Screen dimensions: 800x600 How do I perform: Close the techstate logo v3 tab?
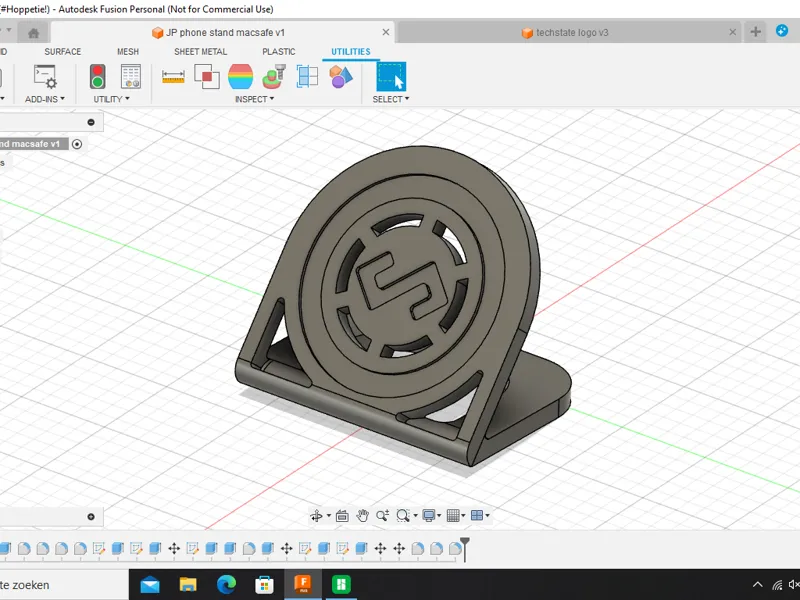tap(733, 32)
